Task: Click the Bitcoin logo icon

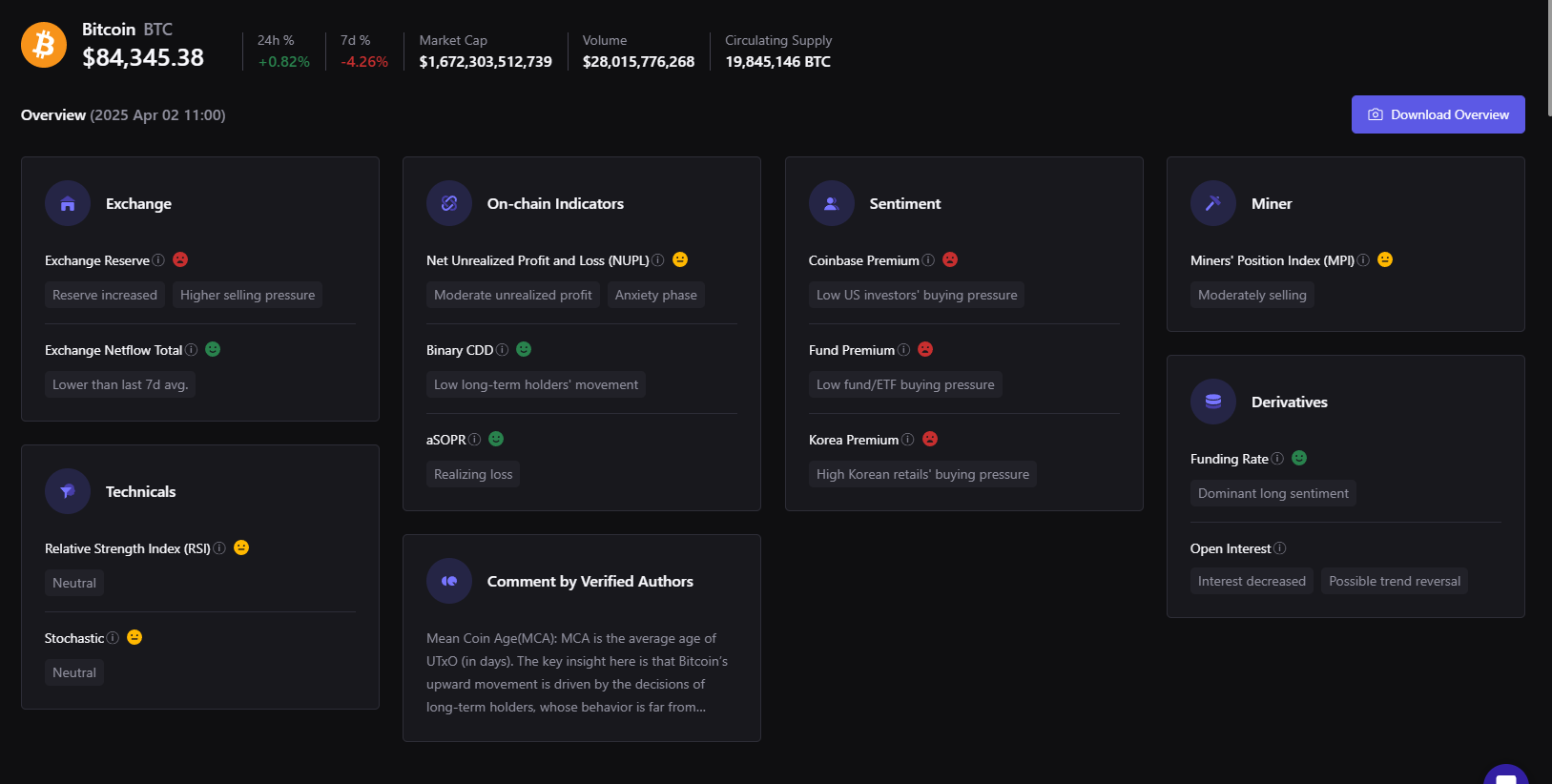Action: [44, 45]
